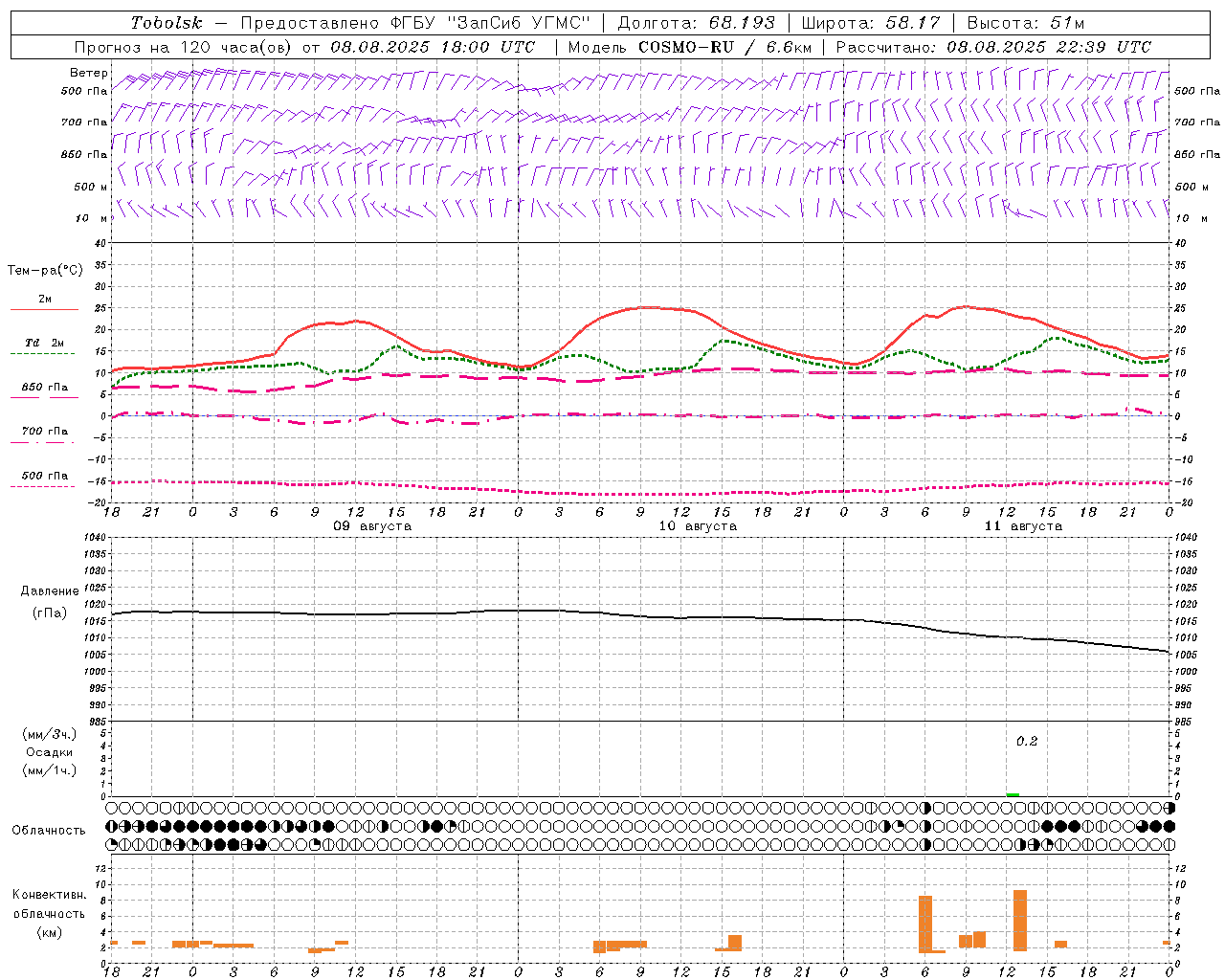Image resolution: width=1225 pixels, height=980 pixels.
Task: Click the "Тем-ра(°C)" temperature panel label
Action: click(46, 271)
